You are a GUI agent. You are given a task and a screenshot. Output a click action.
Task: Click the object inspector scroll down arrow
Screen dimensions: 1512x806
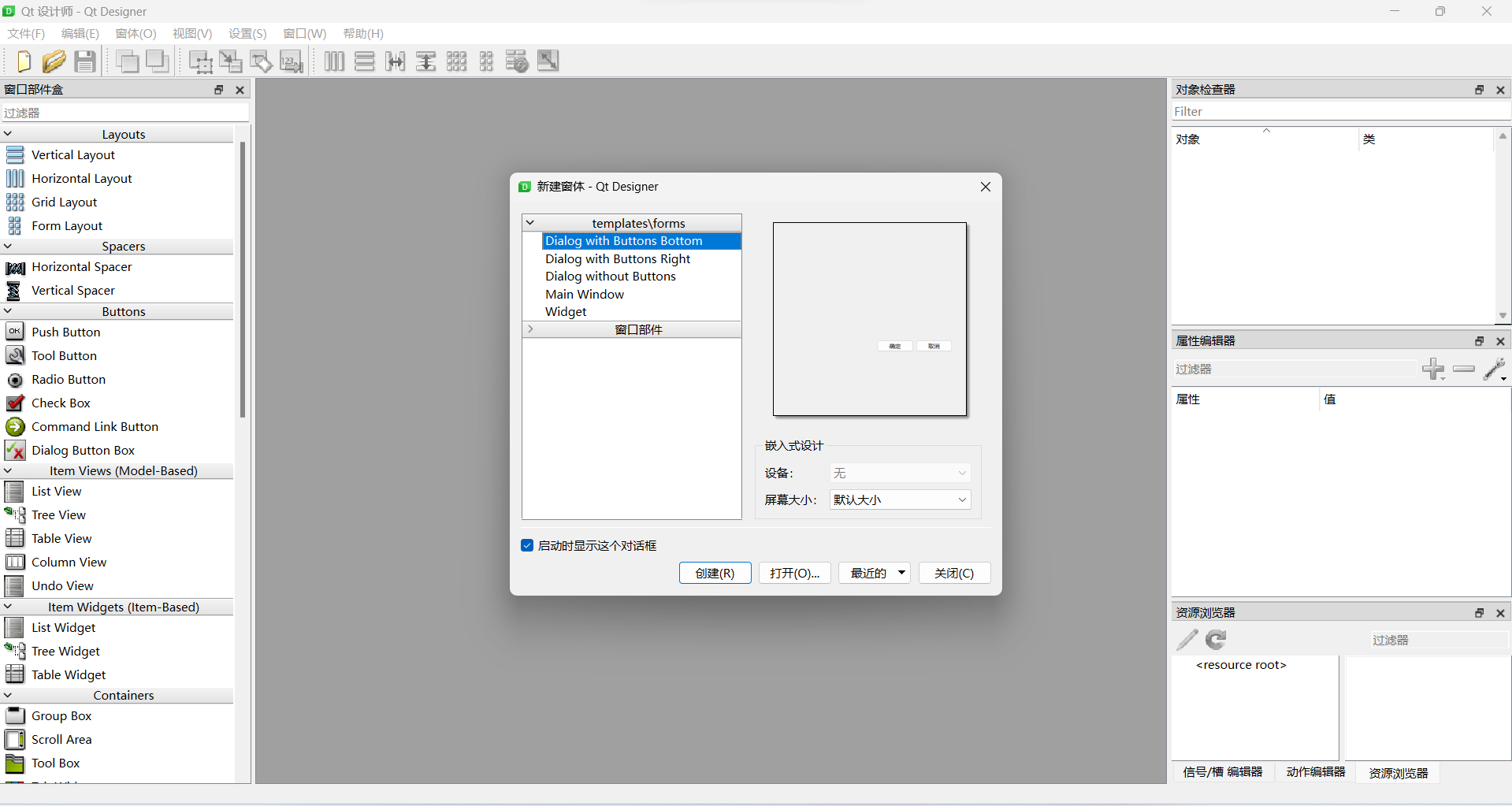[x=1503, y=315]
